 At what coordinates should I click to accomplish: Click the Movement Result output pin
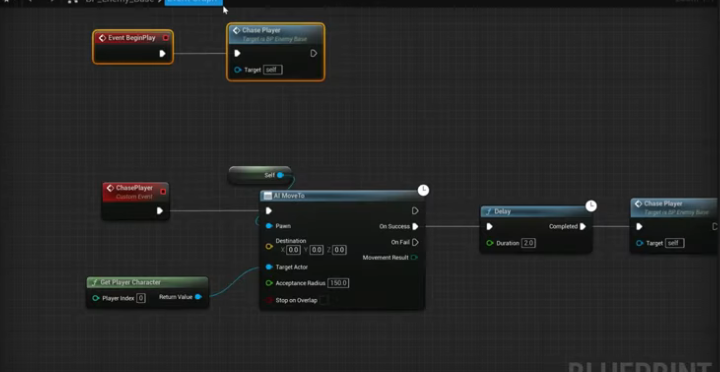click(414, 258)
